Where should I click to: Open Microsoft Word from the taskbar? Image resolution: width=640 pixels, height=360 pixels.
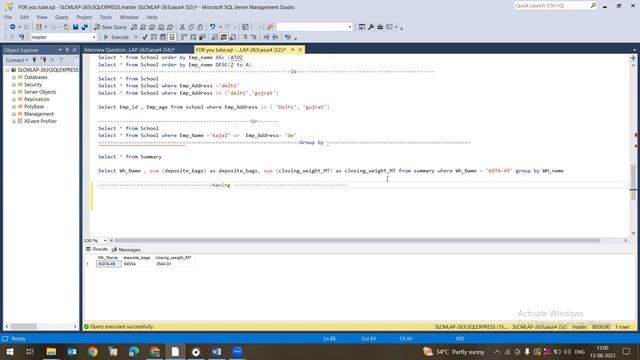(x=217, y=352)
